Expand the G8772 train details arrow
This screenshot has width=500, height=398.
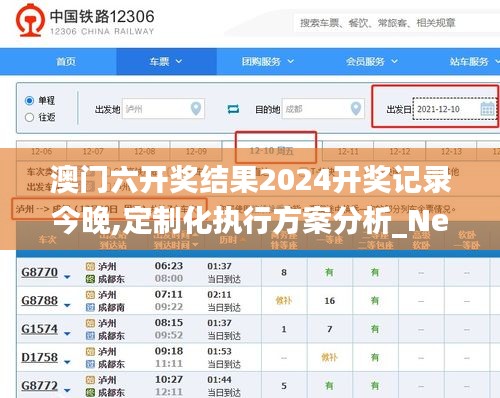pos(67,390)
